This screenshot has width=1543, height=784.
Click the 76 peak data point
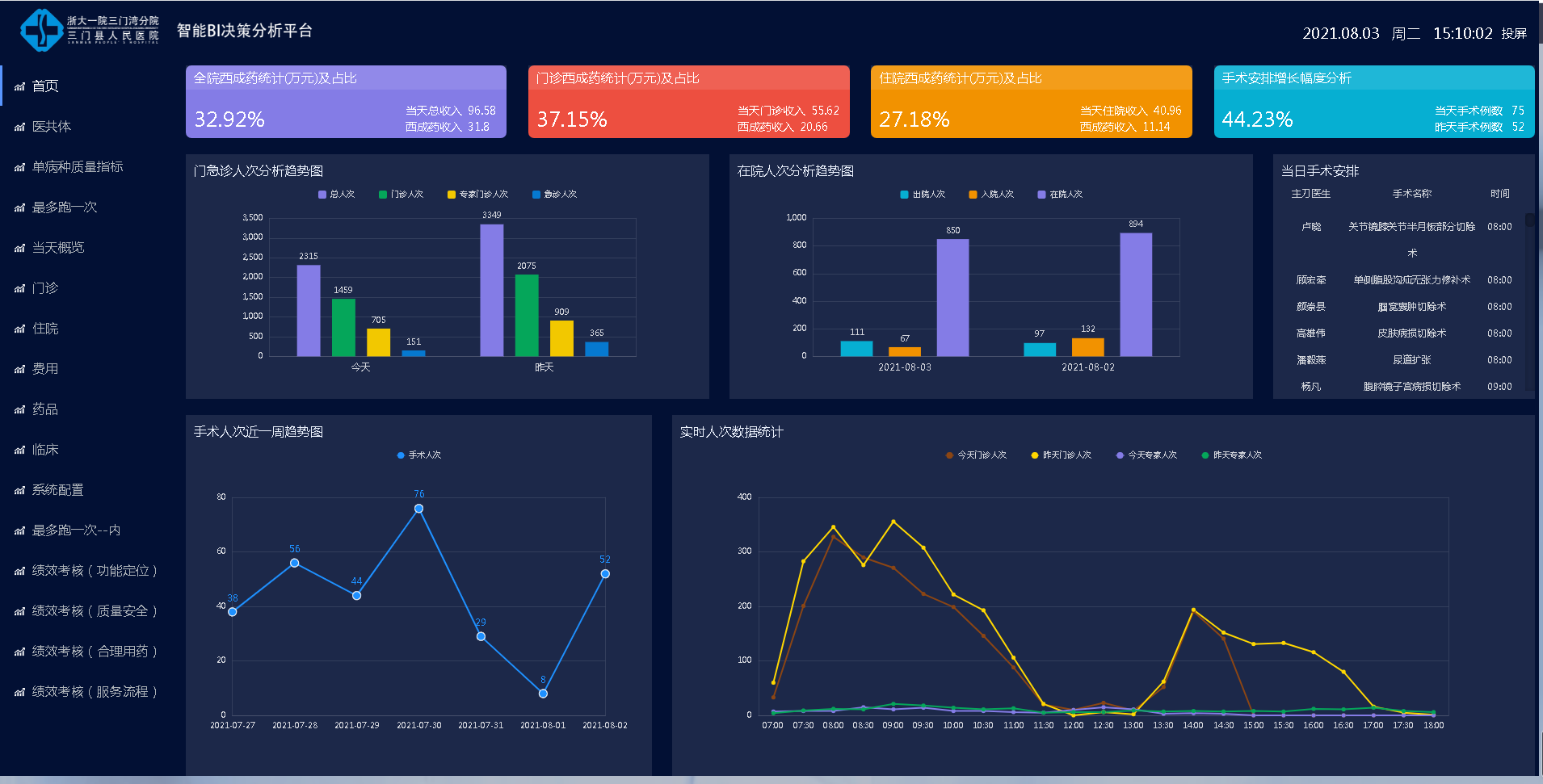coord(418,509)
